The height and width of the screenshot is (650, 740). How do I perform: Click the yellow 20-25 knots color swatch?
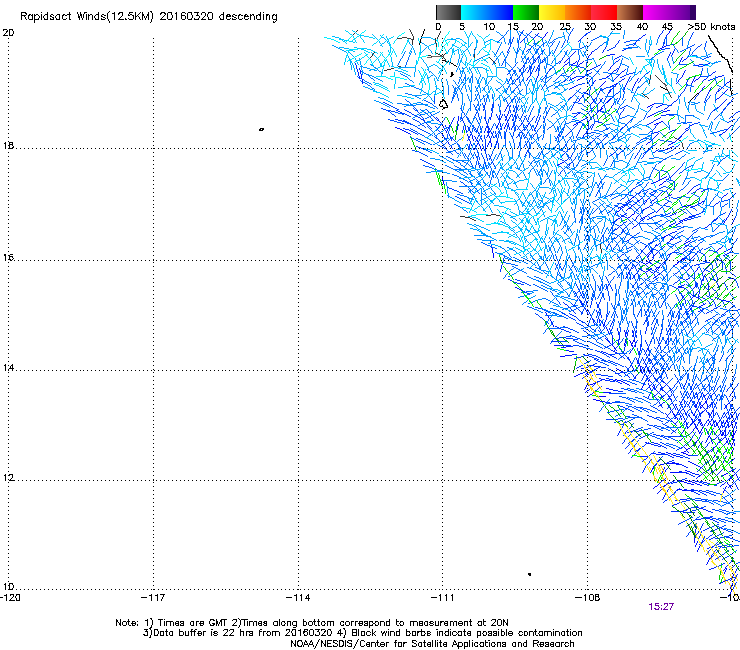552,12
